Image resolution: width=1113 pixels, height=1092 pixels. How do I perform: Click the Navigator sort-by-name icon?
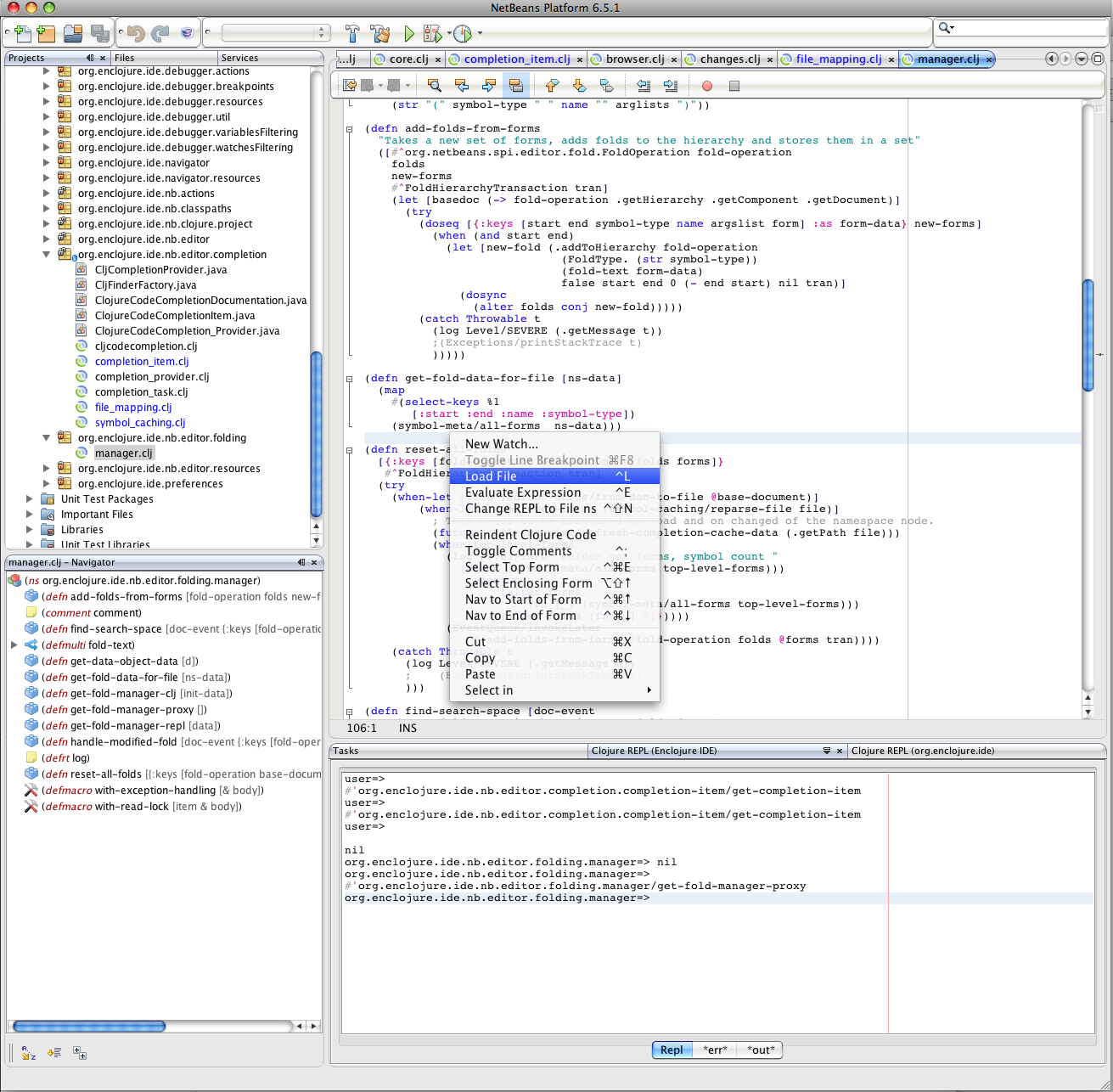pyautogui.click(x=28, y=1053)
